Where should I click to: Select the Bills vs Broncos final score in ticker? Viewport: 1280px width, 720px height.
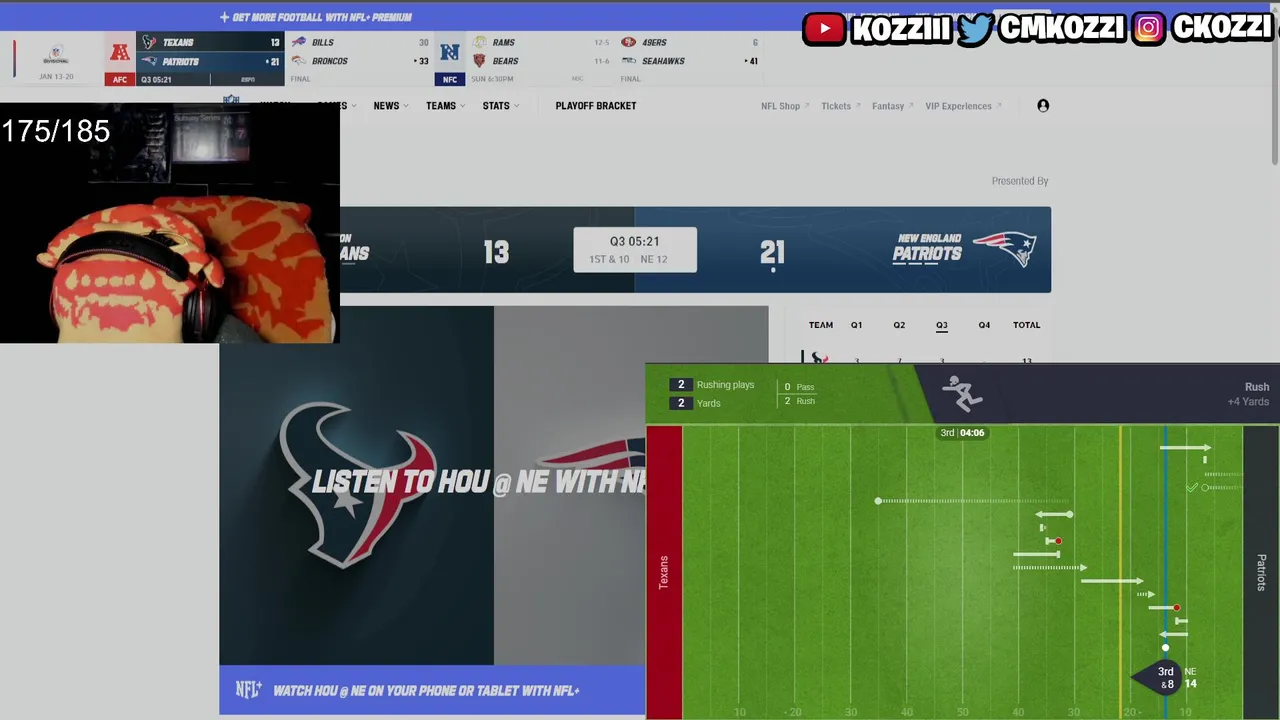point(359,58)
